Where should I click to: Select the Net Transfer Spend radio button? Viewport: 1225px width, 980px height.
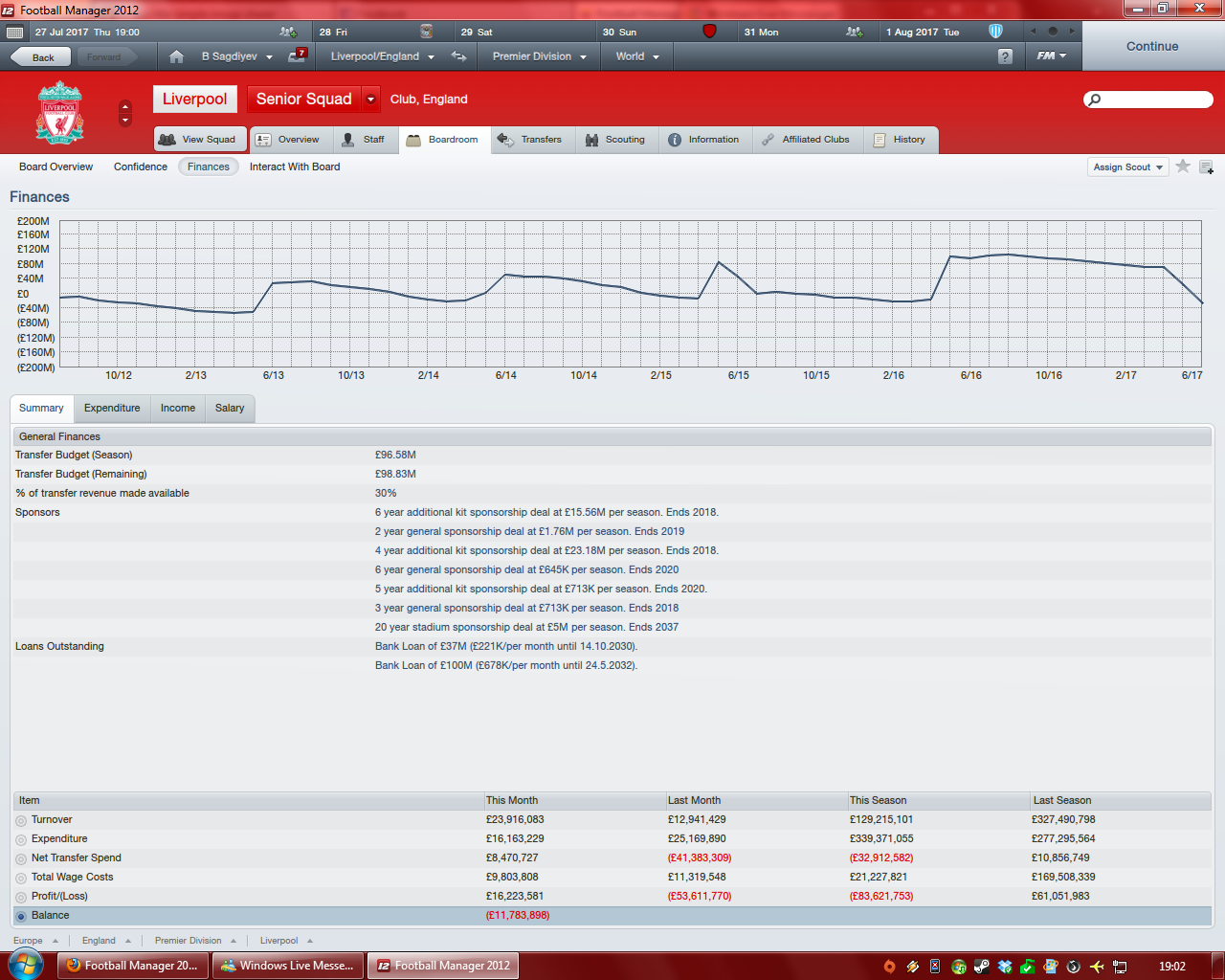click(21, 858)
